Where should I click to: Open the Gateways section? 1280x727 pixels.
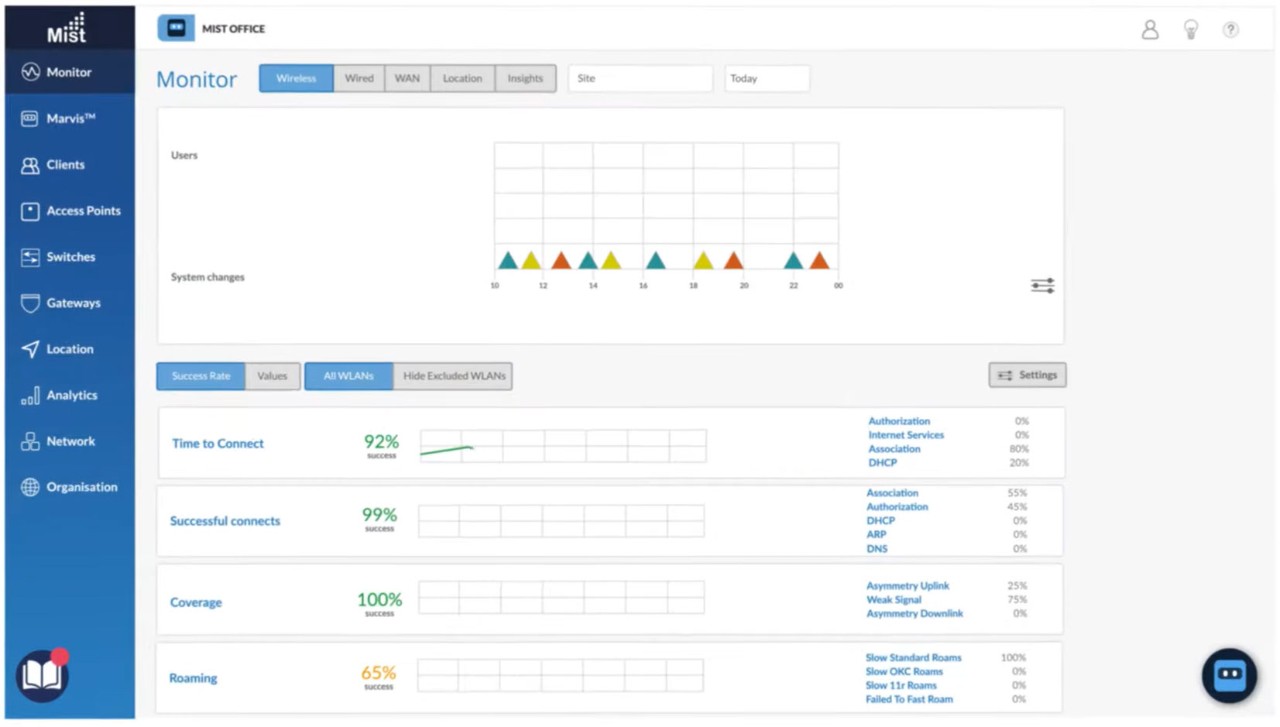coord(73,303)
